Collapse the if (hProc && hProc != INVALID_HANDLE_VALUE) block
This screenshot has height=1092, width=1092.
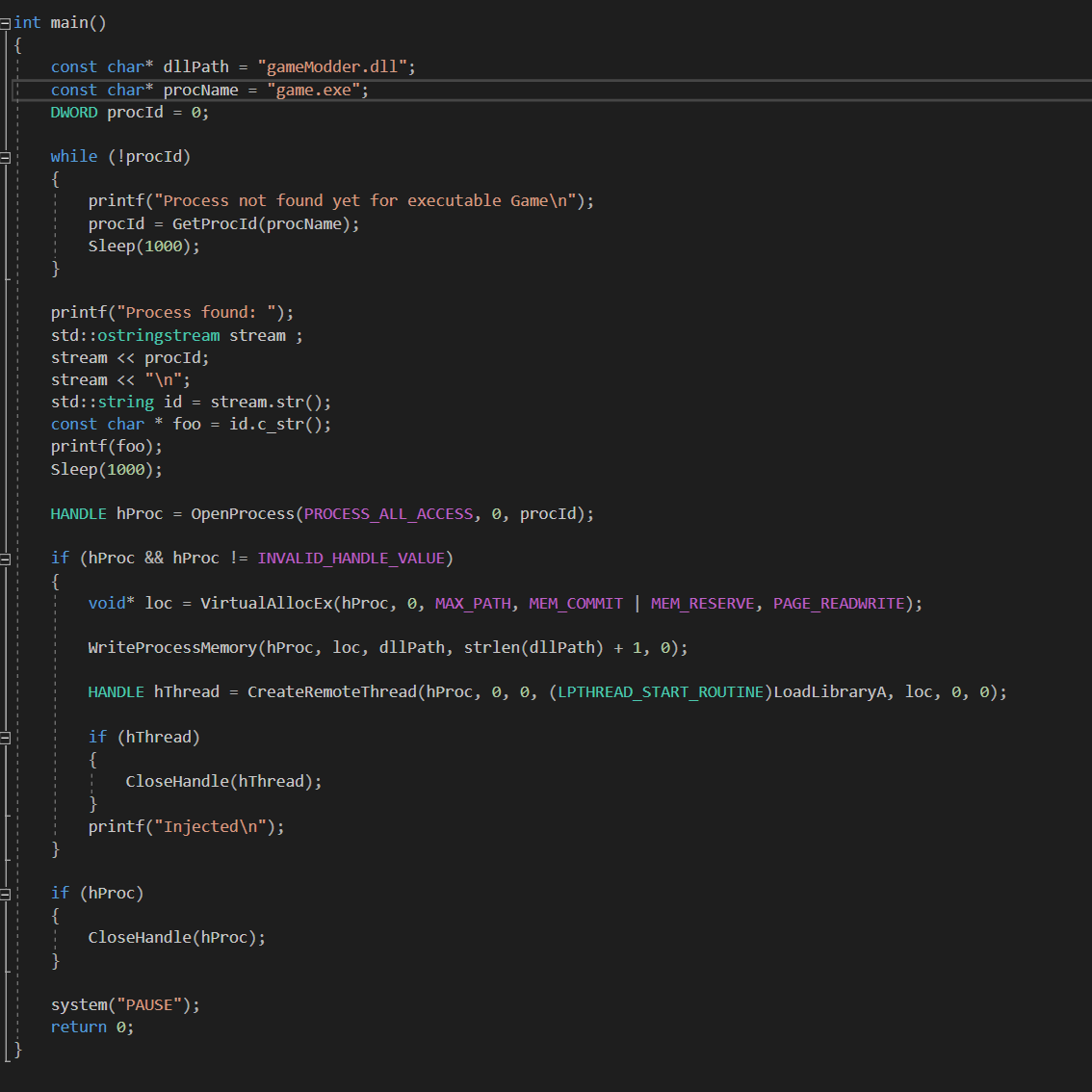(x=5, y=559)
